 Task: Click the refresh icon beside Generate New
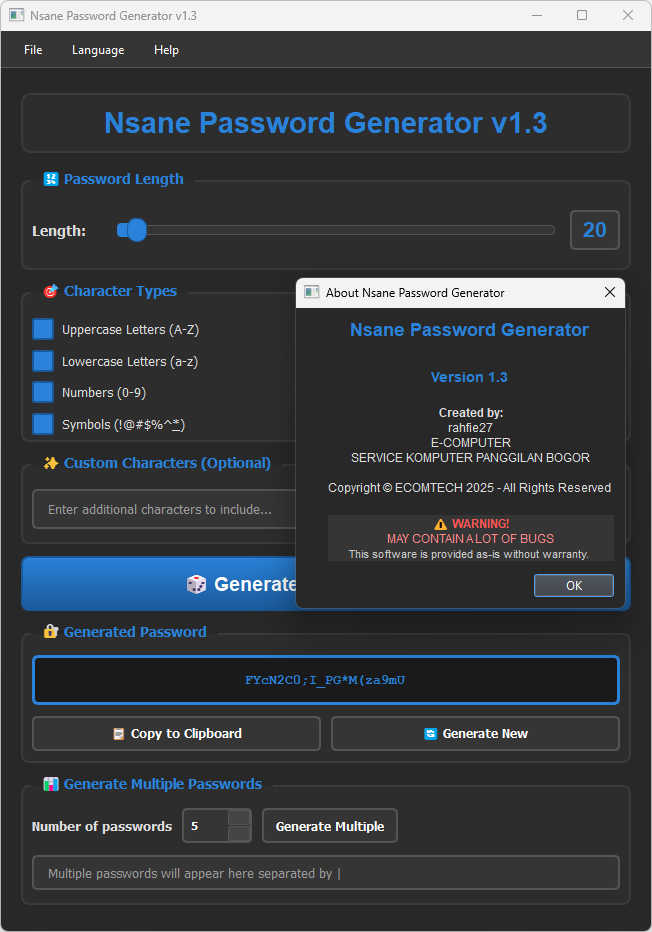click(x=430, y=734)
